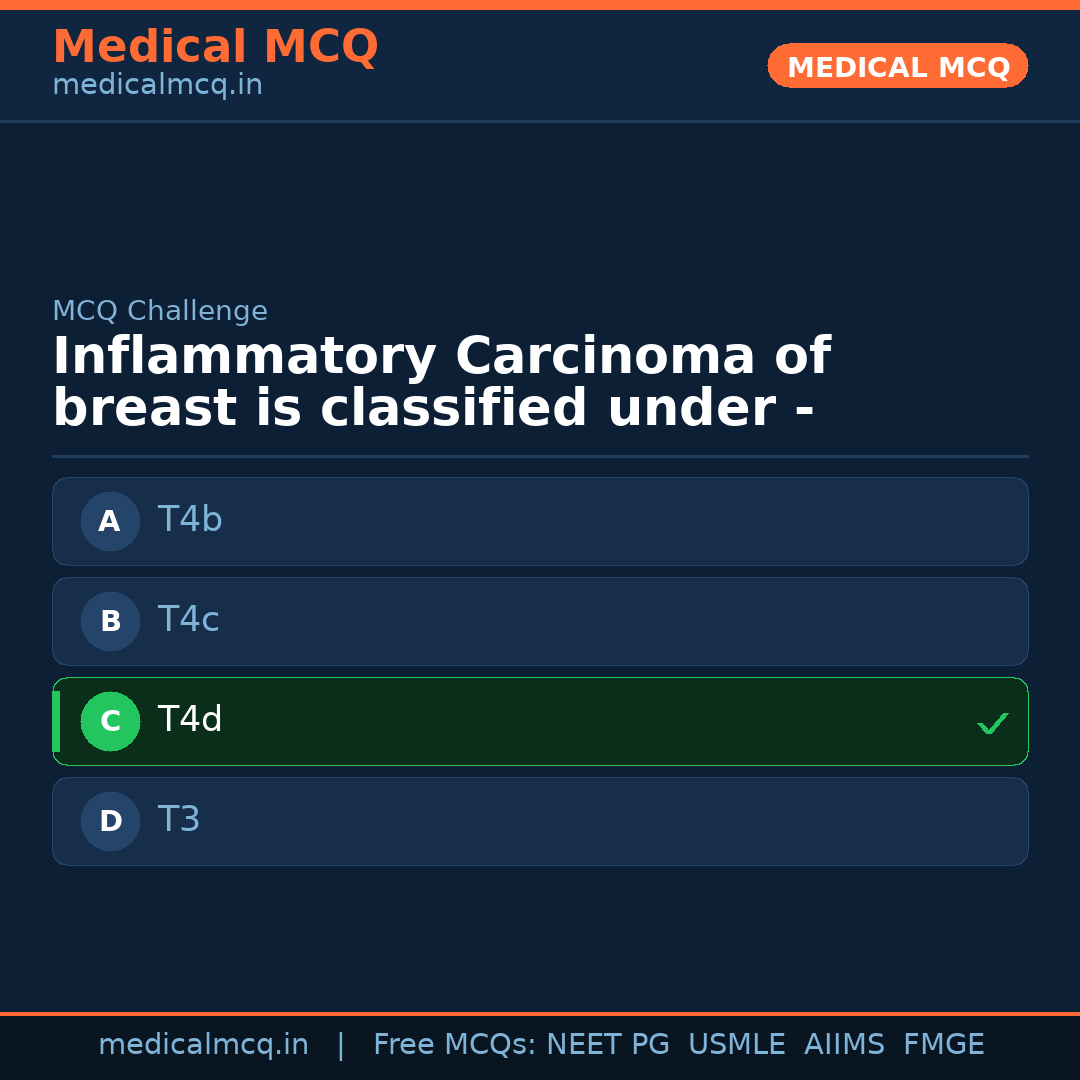The height and width of the screenshot is (1080, 1080).
Task: Pick the T3 answer text
Action: tap(179, 820)
